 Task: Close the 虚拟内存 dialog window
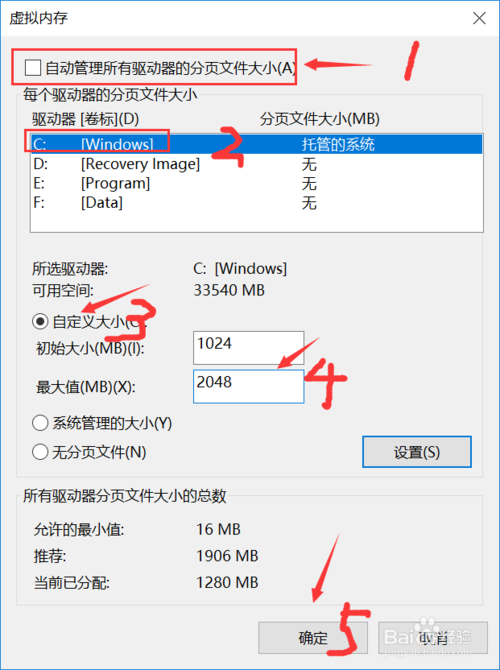point(479,18)
